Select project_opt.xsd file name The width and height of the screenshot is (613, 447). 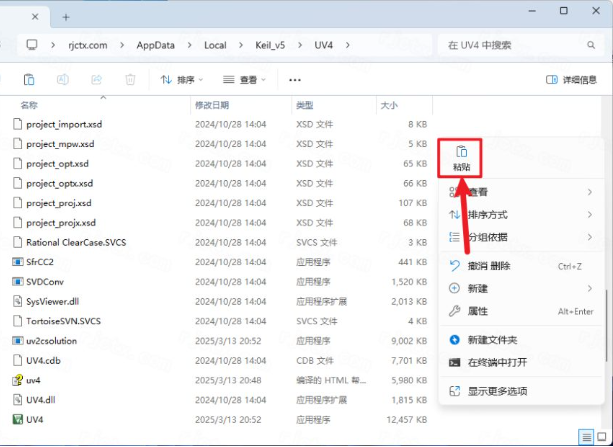[57, 163]
